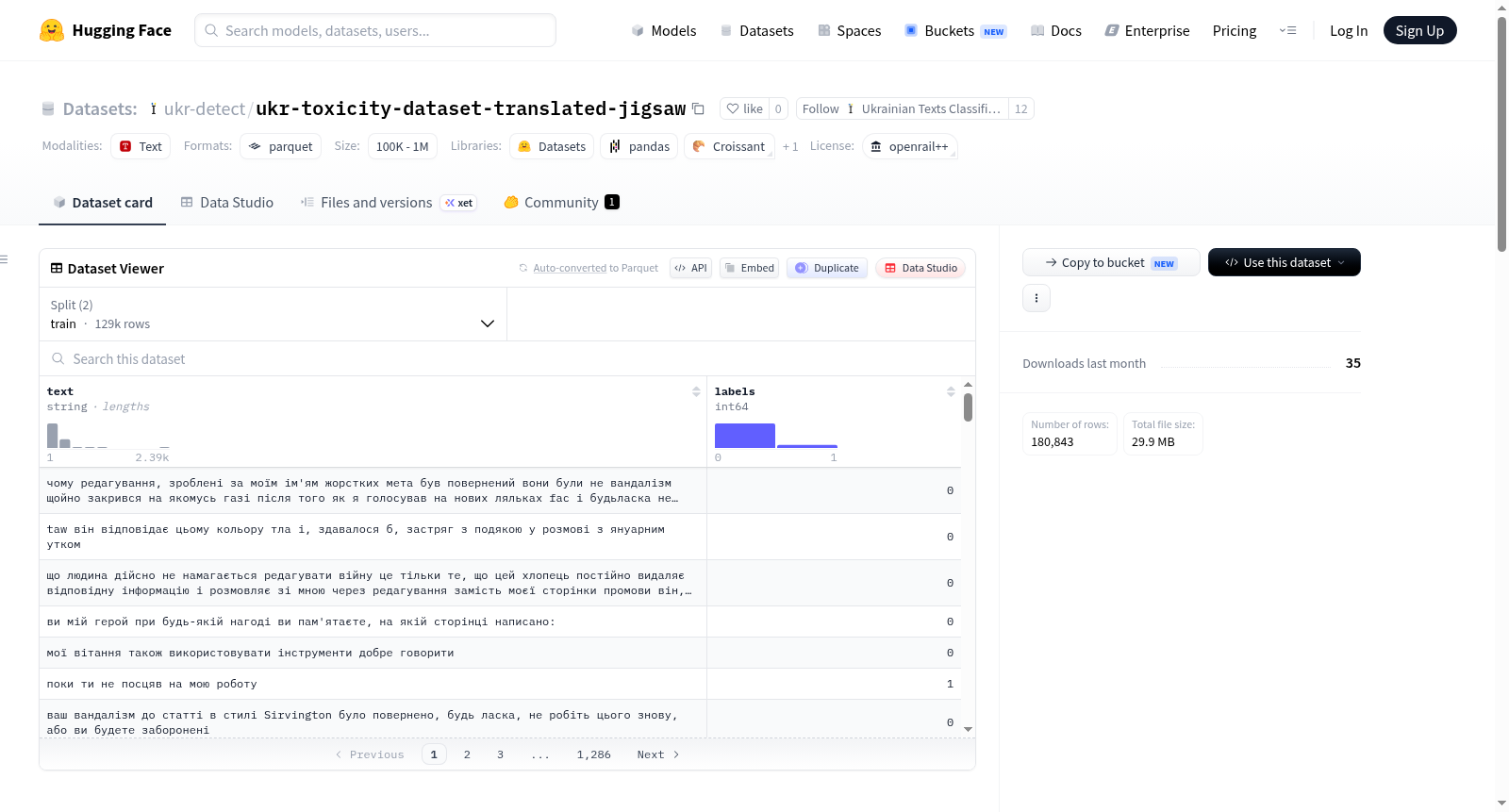This screenshot has width=1509, height=812.
Task: Click the labels histogram bar for value 1
Action: pos(807,446)
